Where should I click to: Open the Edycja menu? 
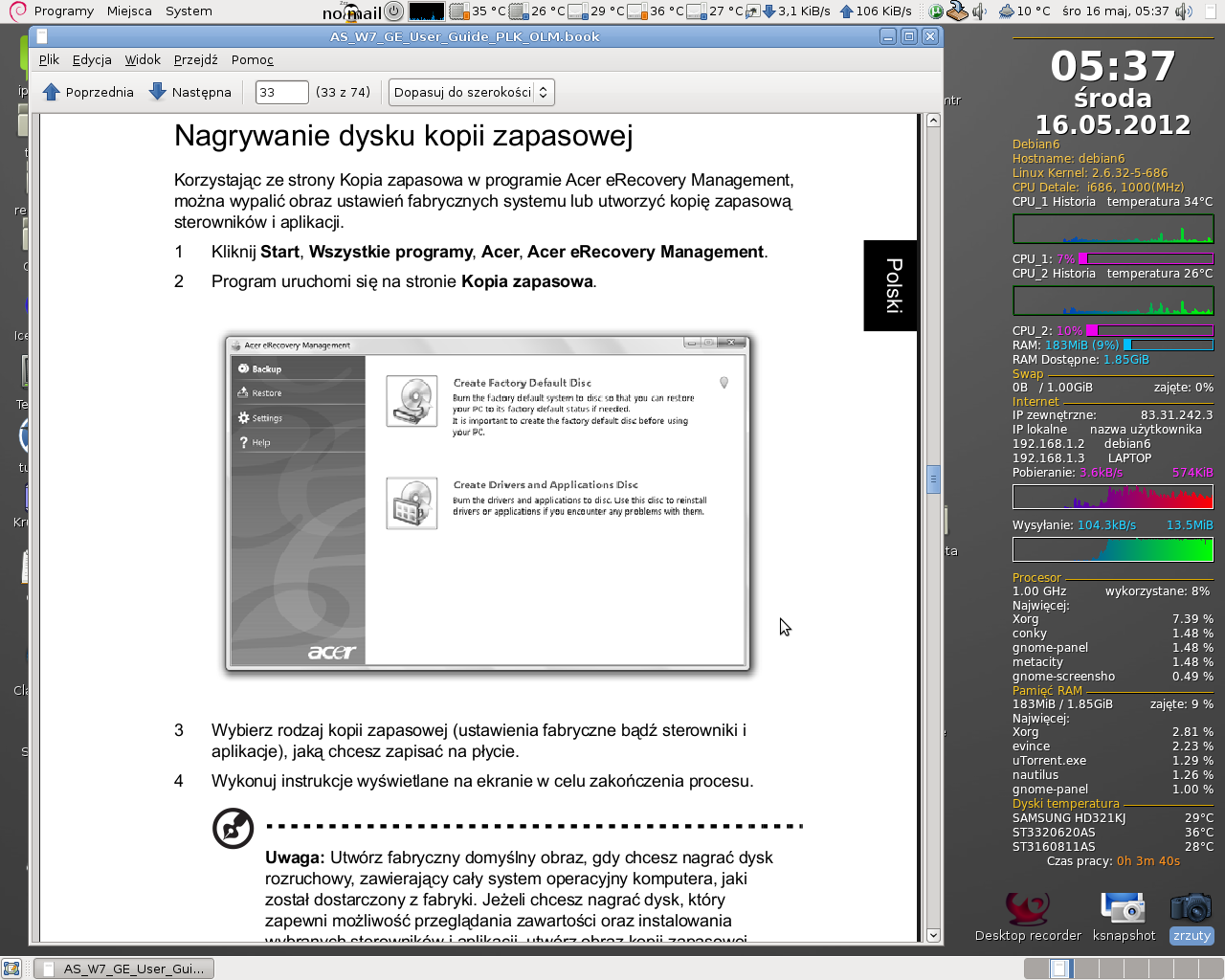[x=92, y=59]
